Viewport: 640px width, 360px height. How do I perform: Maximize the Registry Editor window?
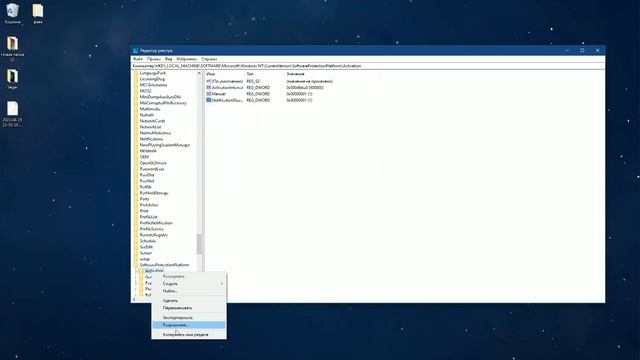(582, 50)
